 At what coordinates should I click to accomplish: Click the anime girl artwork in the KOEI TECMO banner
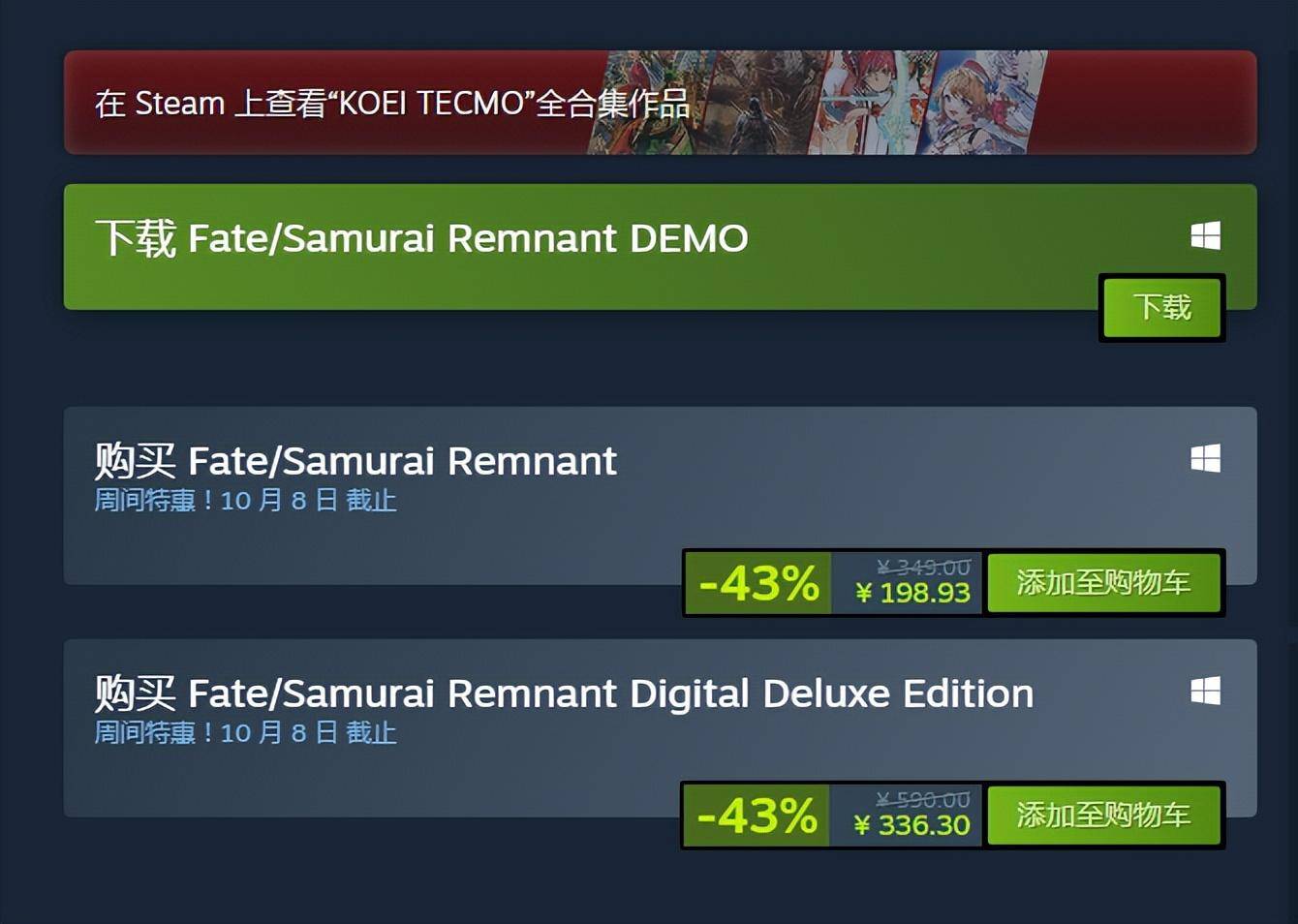983,103
